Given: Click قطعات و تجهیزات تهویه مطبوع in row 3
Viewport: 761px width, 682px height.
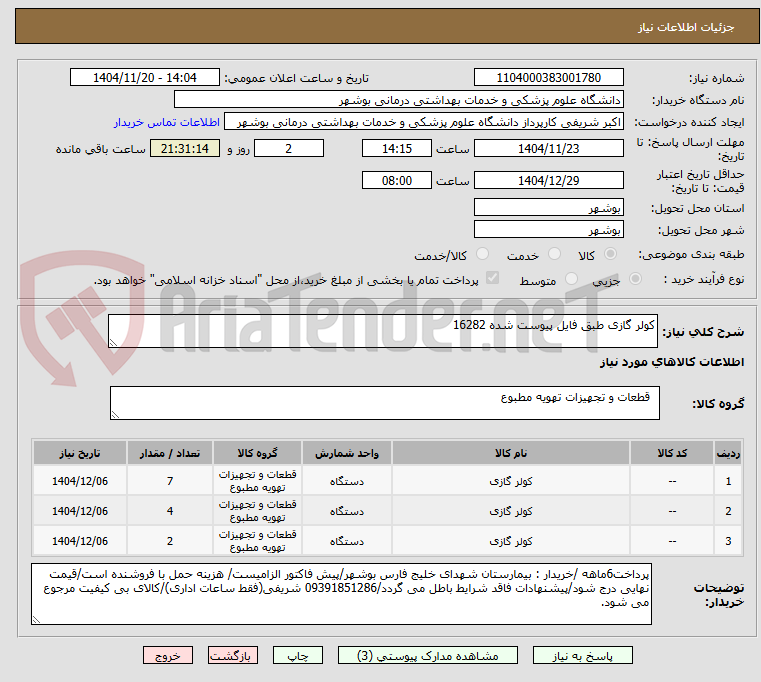Looking at the screenshot, I should pos(257,541).
